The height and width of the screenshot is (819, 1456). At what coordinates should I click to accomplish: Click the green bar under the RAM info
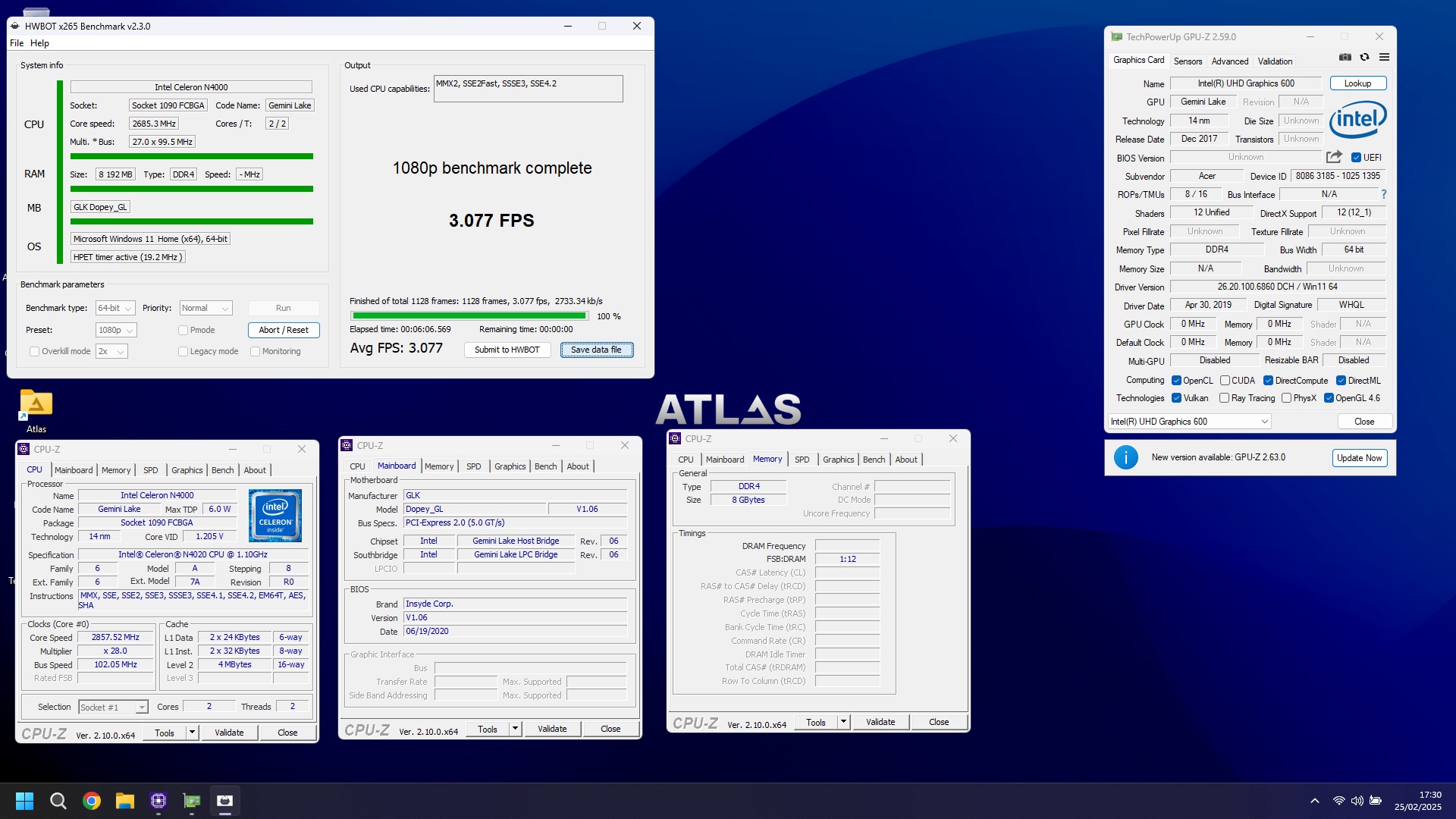click(x=191, y=189)
